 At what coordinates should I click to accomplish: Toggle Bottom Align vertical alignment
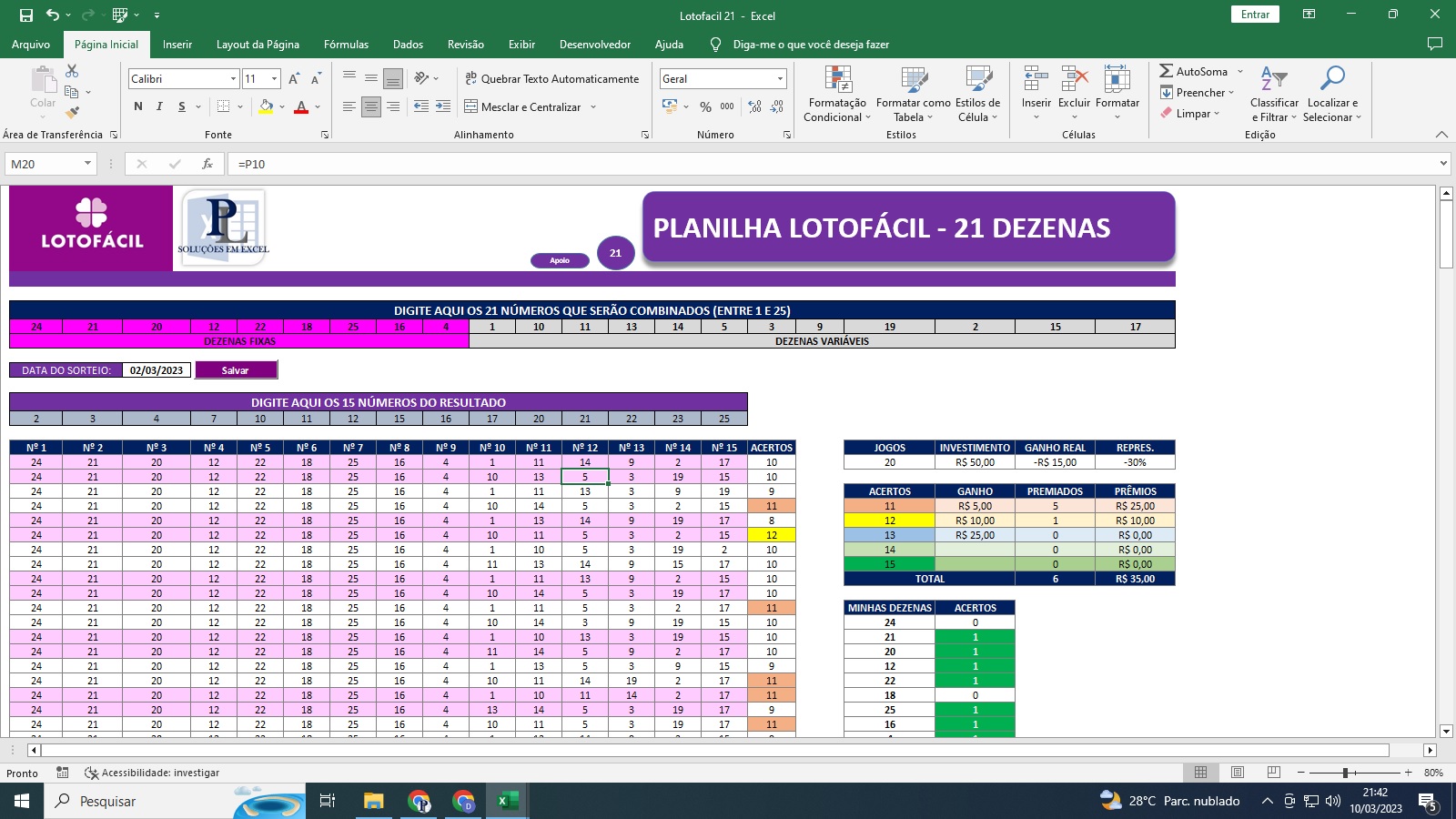[x=393, y=79]
